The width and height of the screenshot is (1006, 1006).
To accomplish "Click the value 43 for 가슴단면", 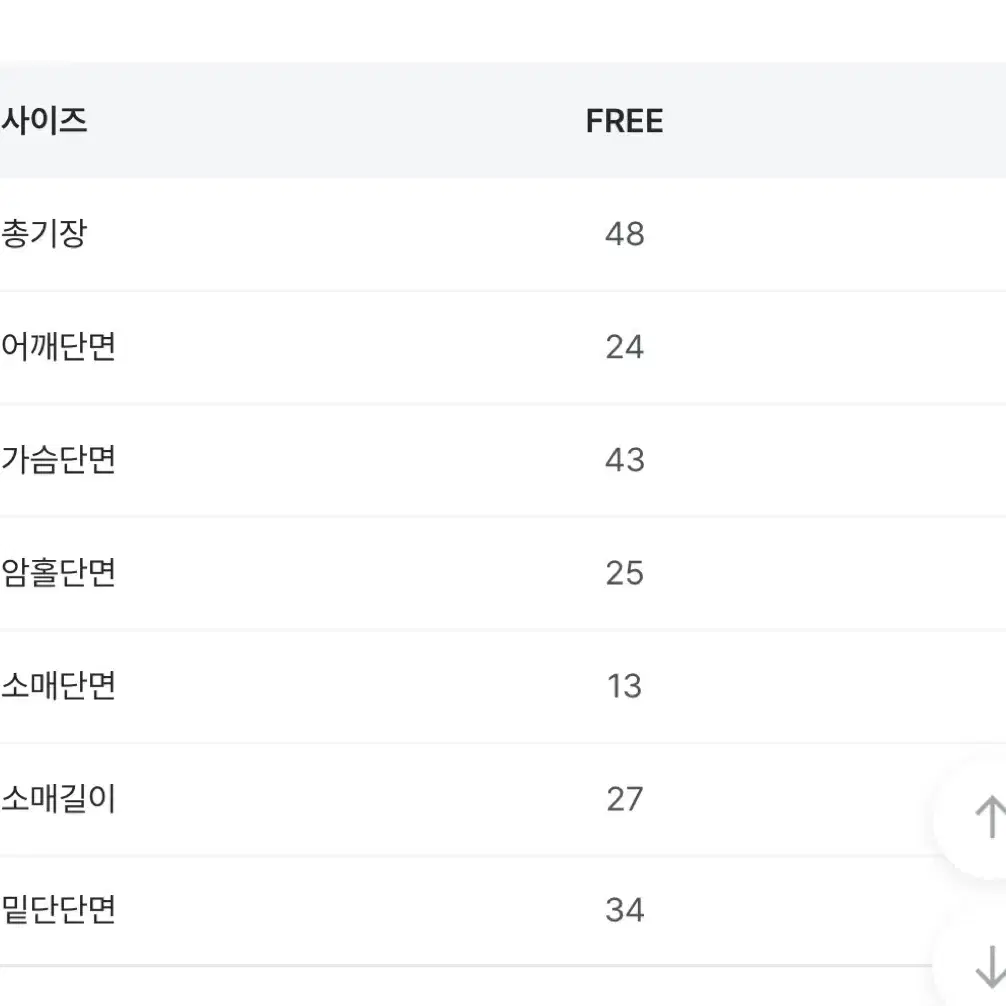I will coord(624,460).
